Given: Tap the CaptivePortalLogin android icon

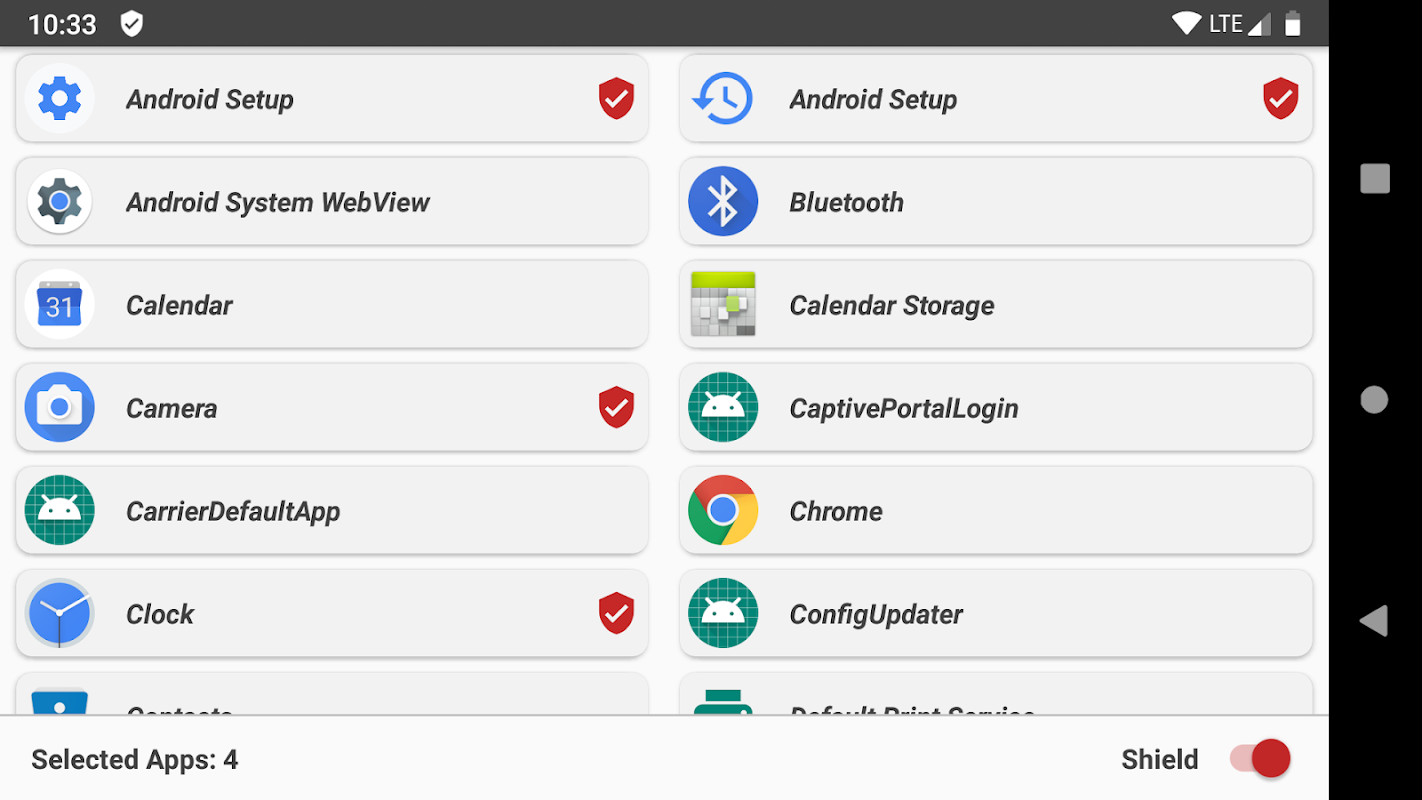Looking at the screenshot, I should pyautogui.click(x=722, y=408).
